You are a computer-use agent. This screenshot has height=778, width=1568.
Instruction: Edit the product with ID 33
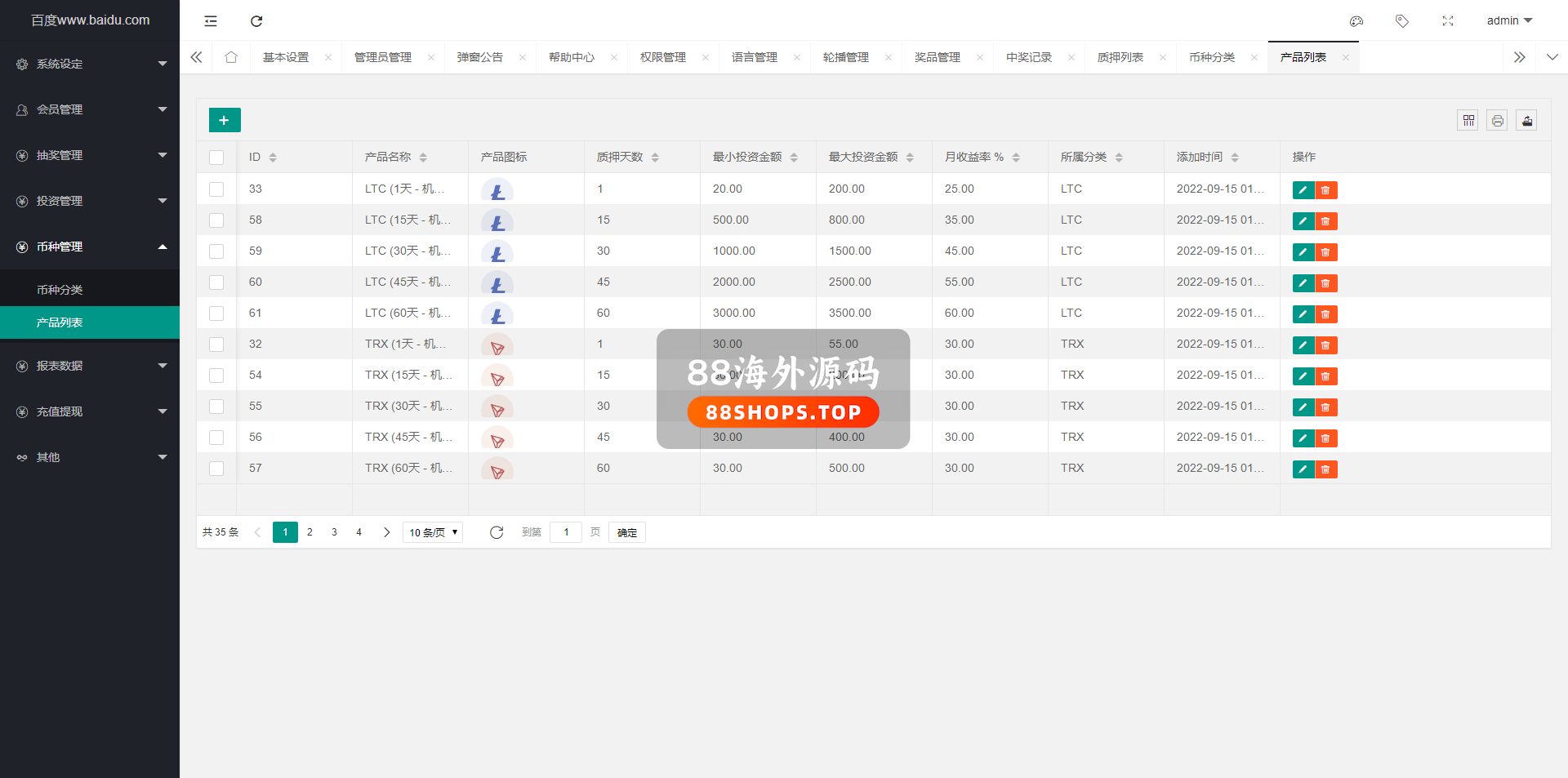click(x=1303, y=190)
